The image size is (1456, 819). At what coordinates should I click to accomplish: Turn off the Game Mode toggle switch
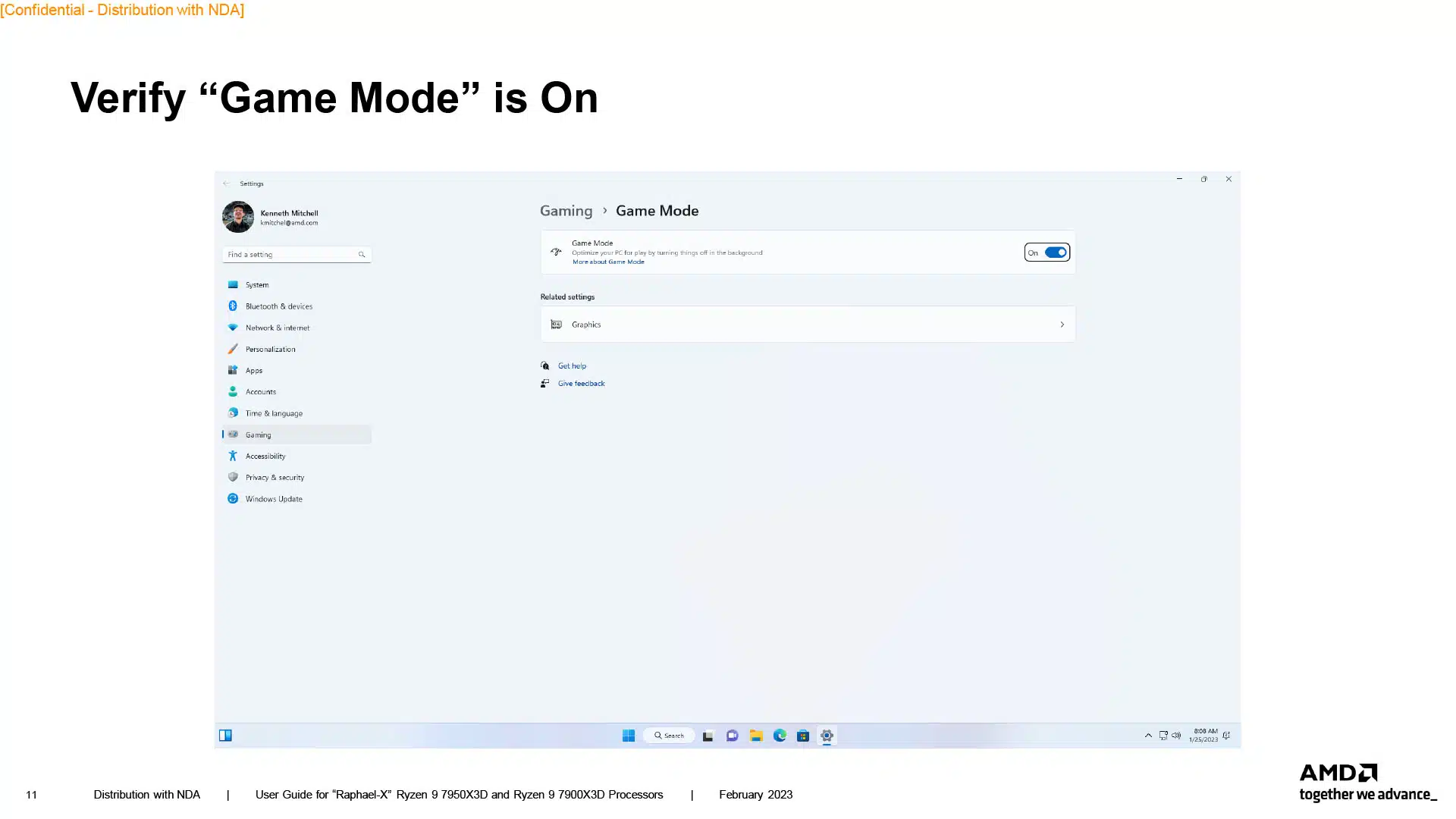[x=1056, y=253]
